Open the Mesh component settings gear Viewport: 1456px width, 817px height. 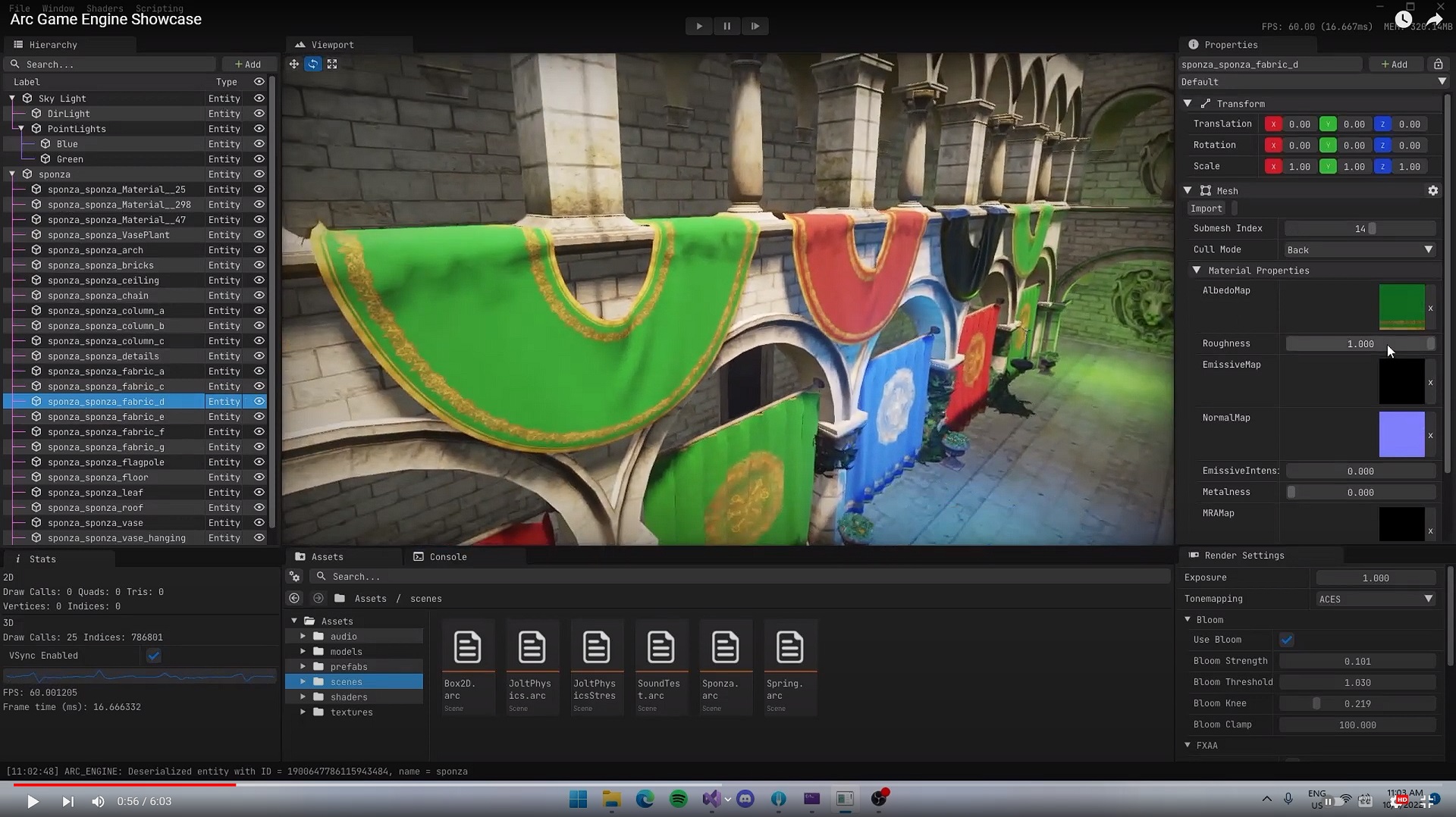1432,190
